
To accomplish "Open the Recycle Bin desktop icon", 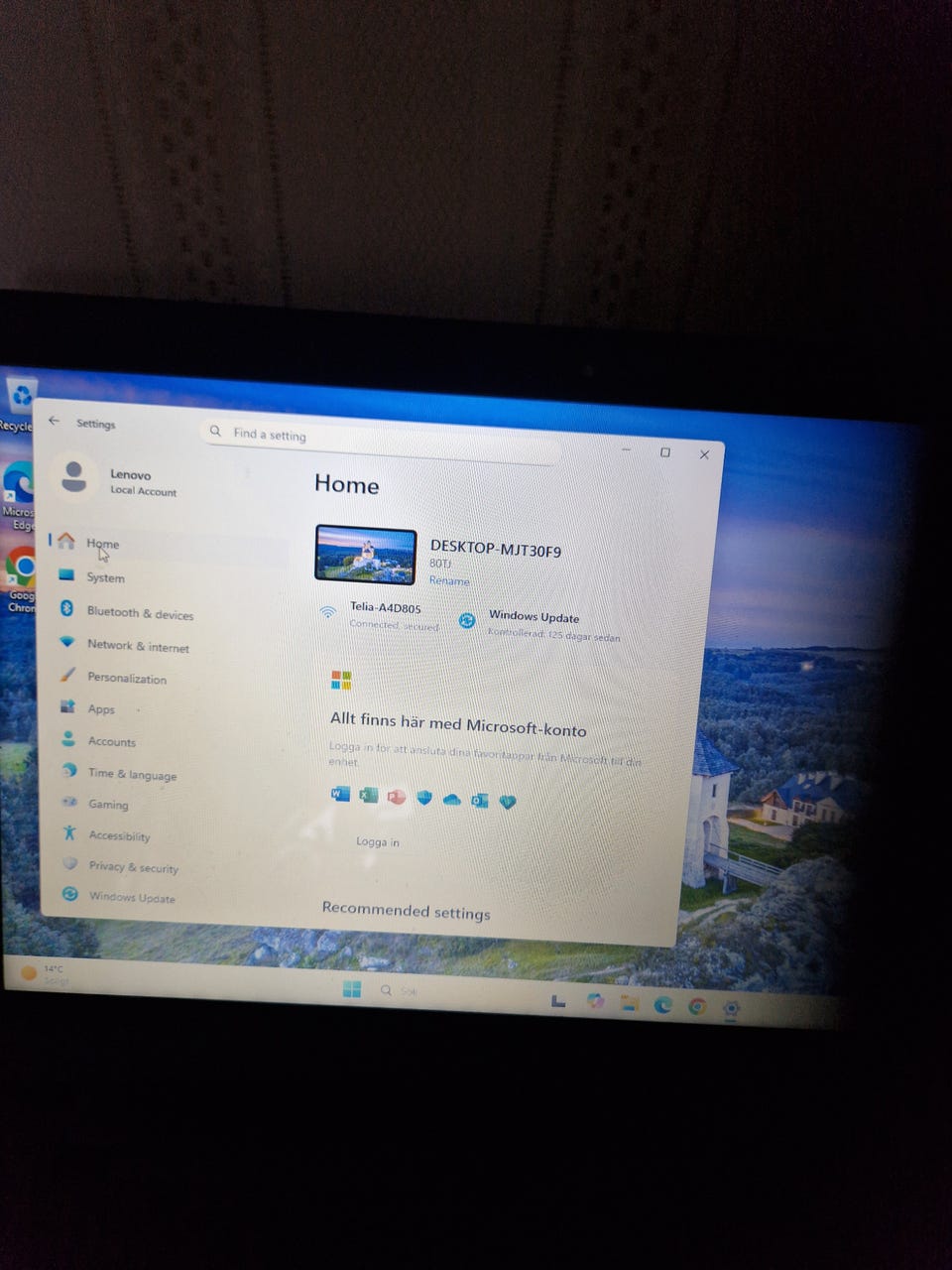I will [19, 405].
